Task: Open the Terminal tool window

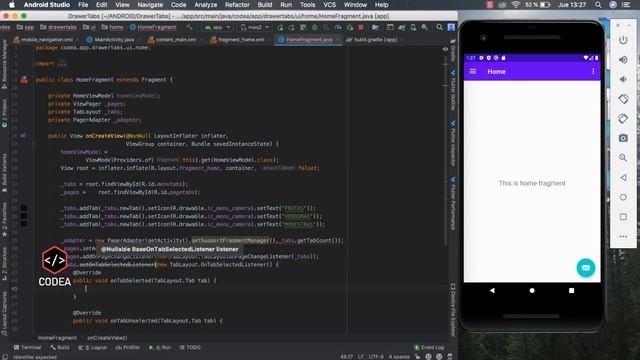Action: point(27,347)
